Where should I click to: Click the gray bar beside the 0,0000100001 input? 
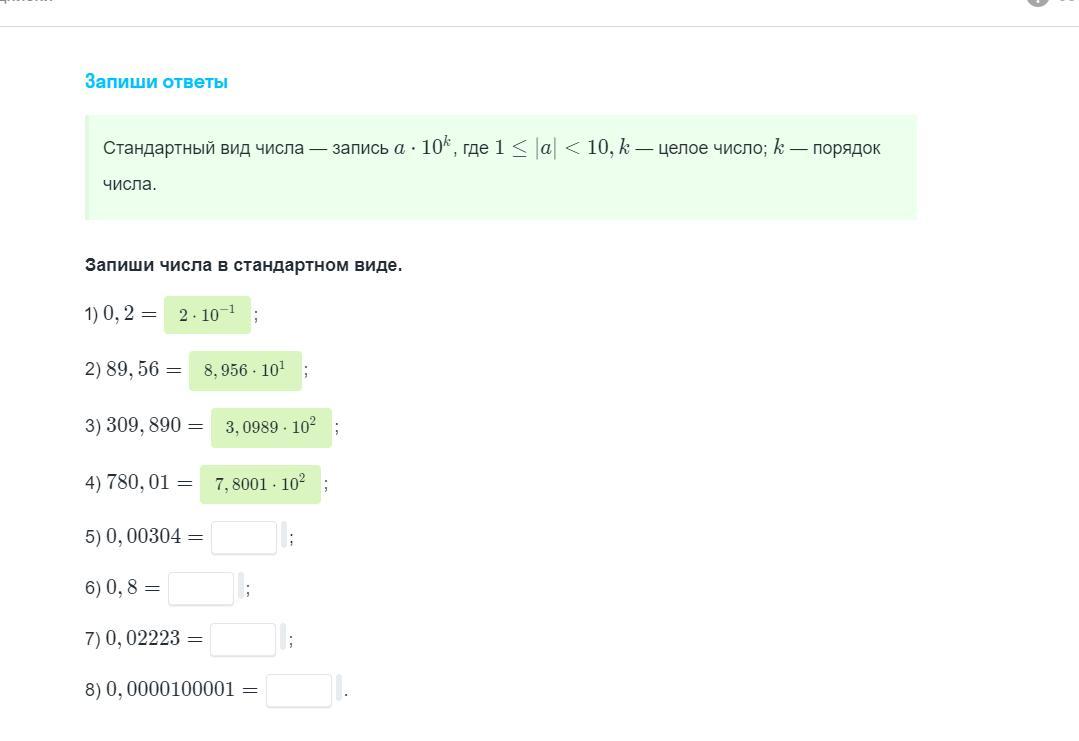(339, 688)
